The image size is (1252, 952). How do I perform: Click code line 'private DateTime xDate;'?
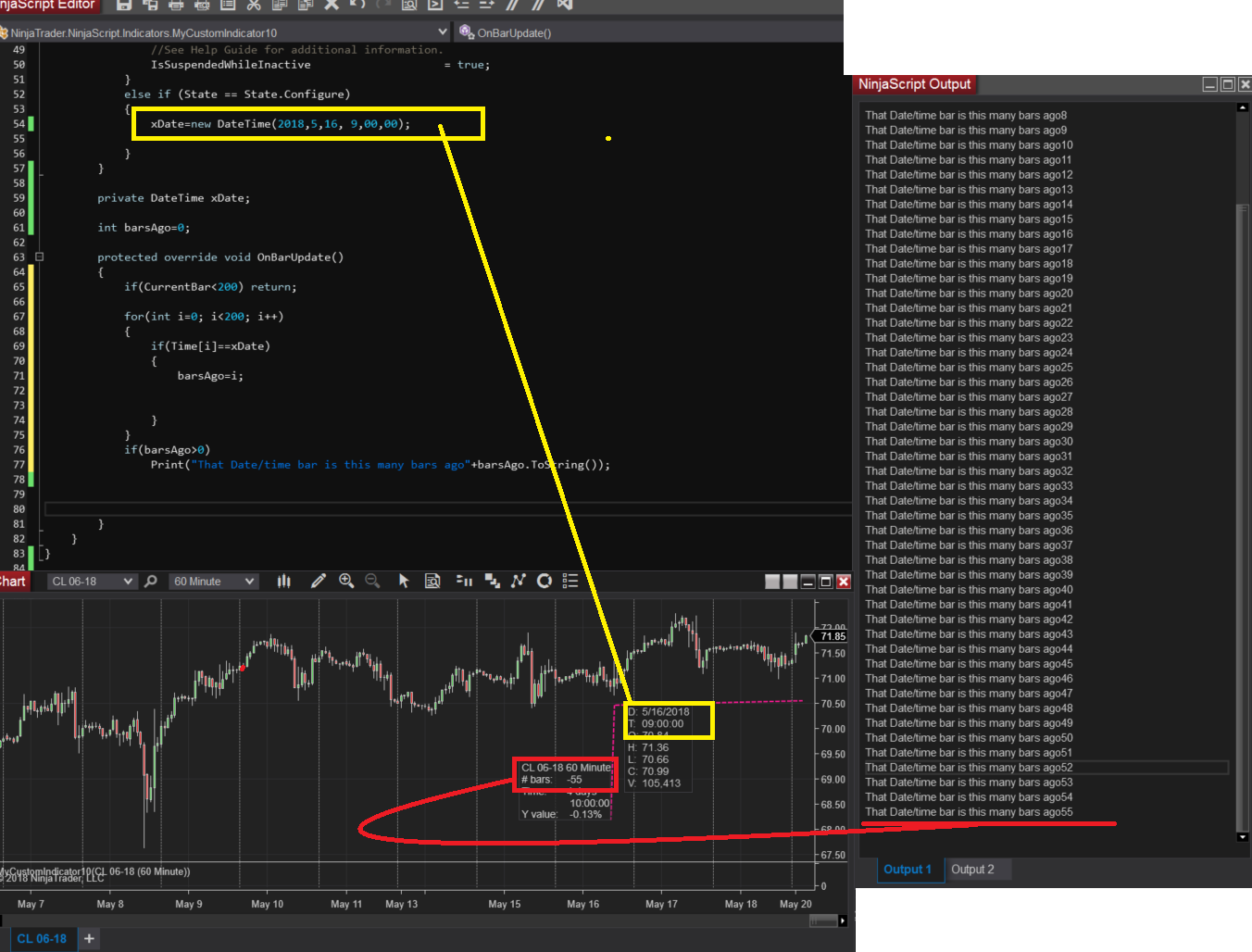coord(173,198)
